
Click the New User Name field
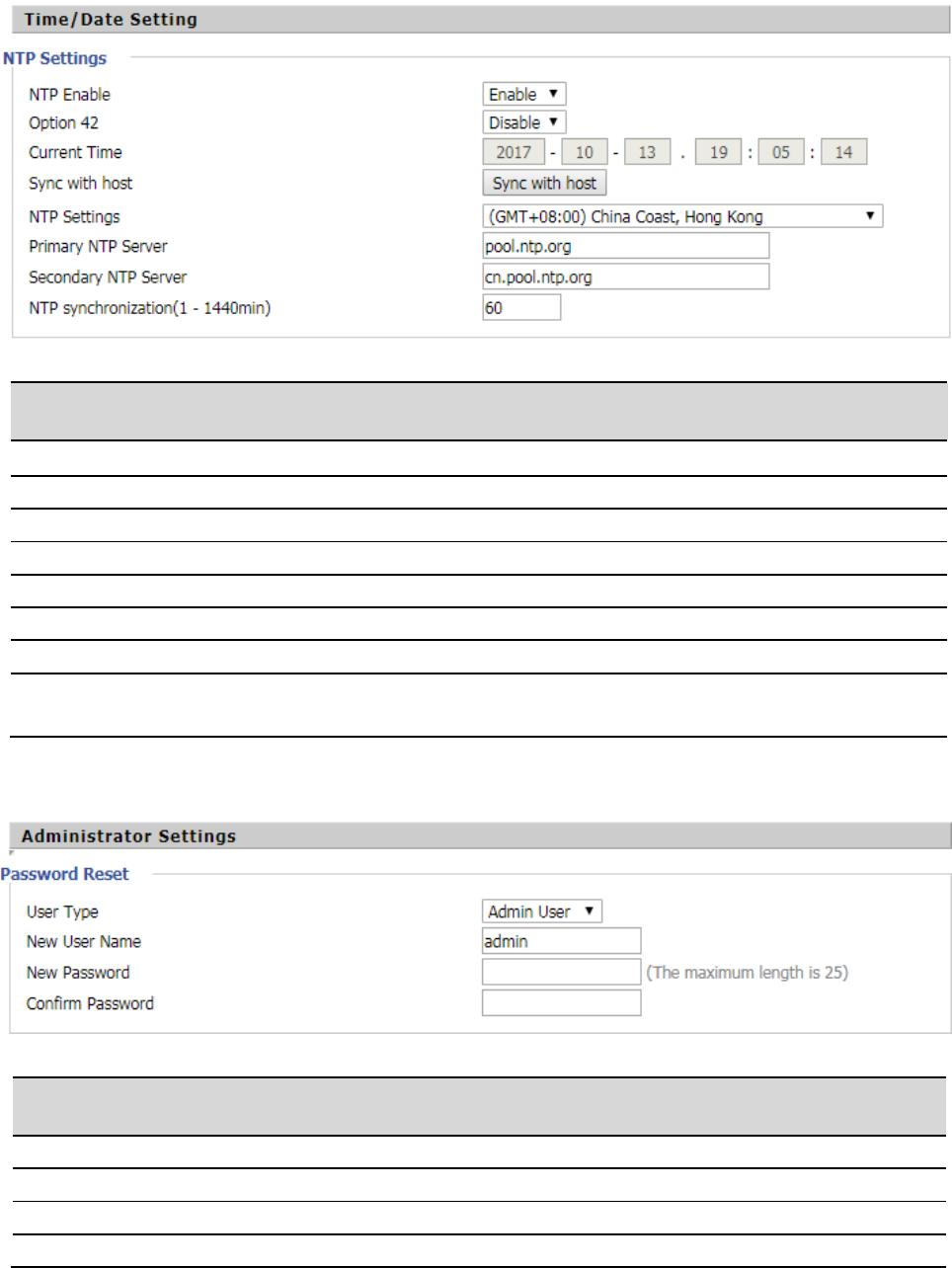(561, 941)
